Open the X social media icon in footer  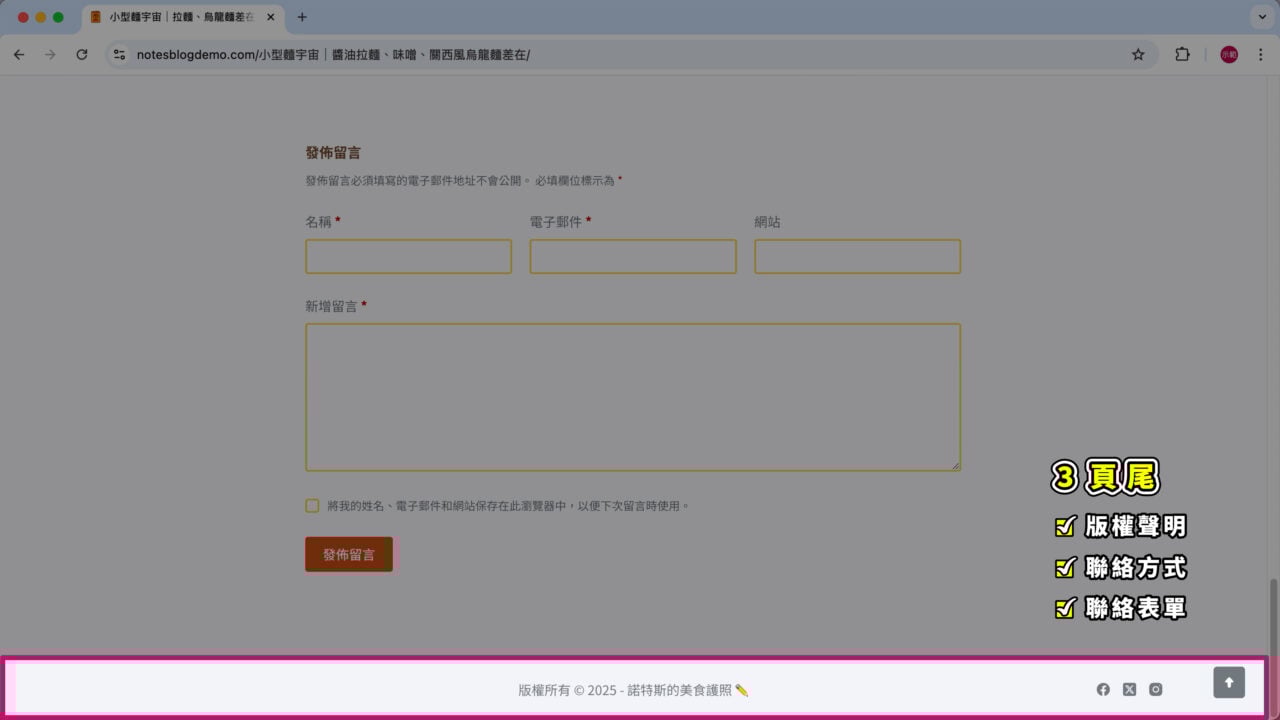(x=1129, y=689)
